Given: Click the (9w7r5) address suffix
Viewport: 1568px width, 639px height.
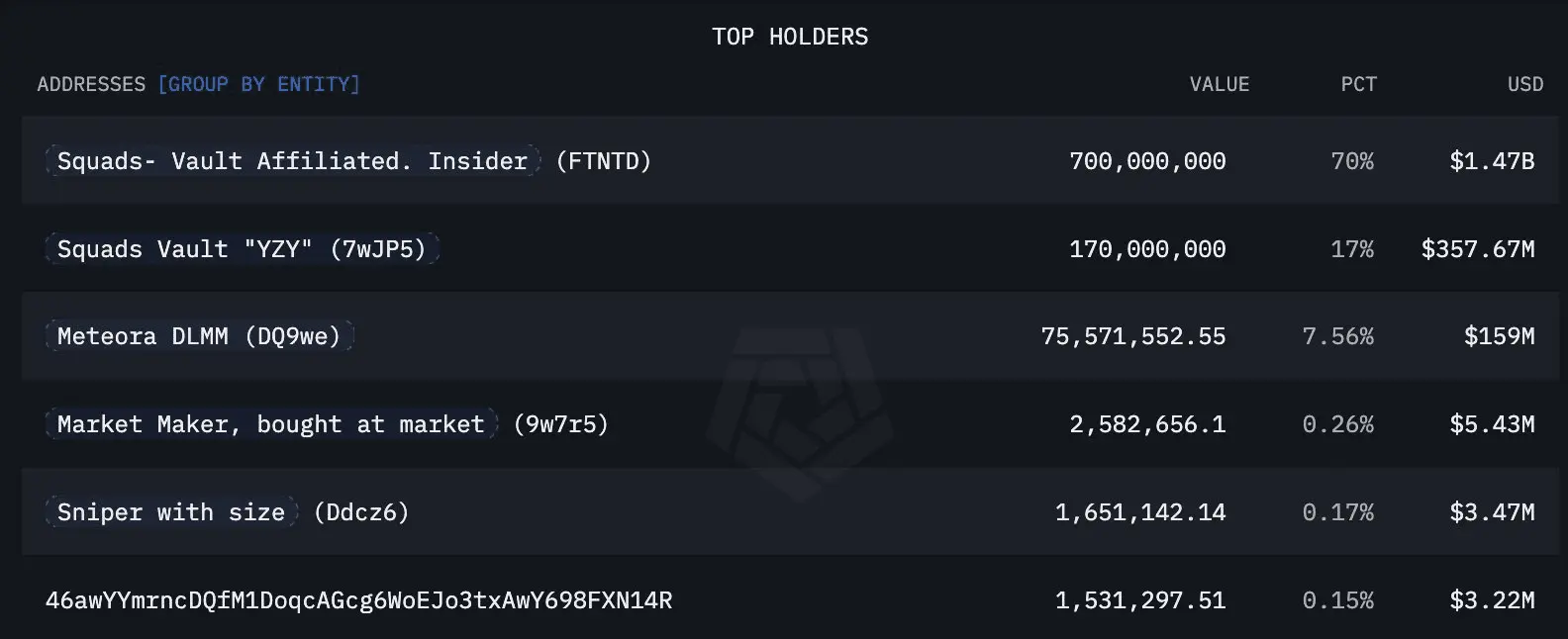Looking at the screenshot, I should coord(561,424).
